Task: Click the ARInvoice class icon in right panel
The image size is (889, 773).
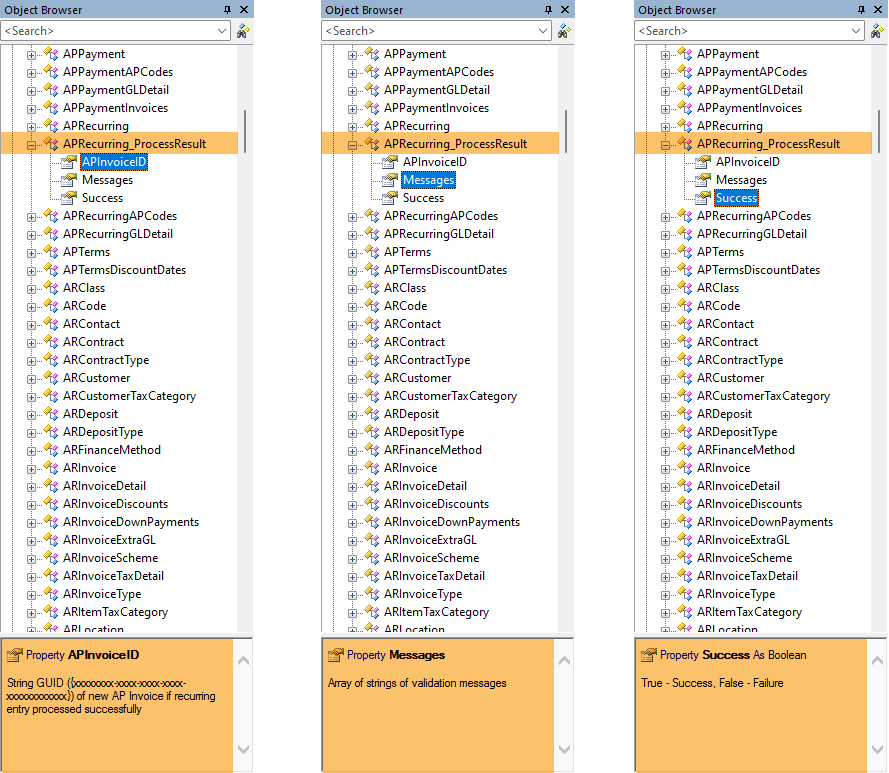Action: 685,468
